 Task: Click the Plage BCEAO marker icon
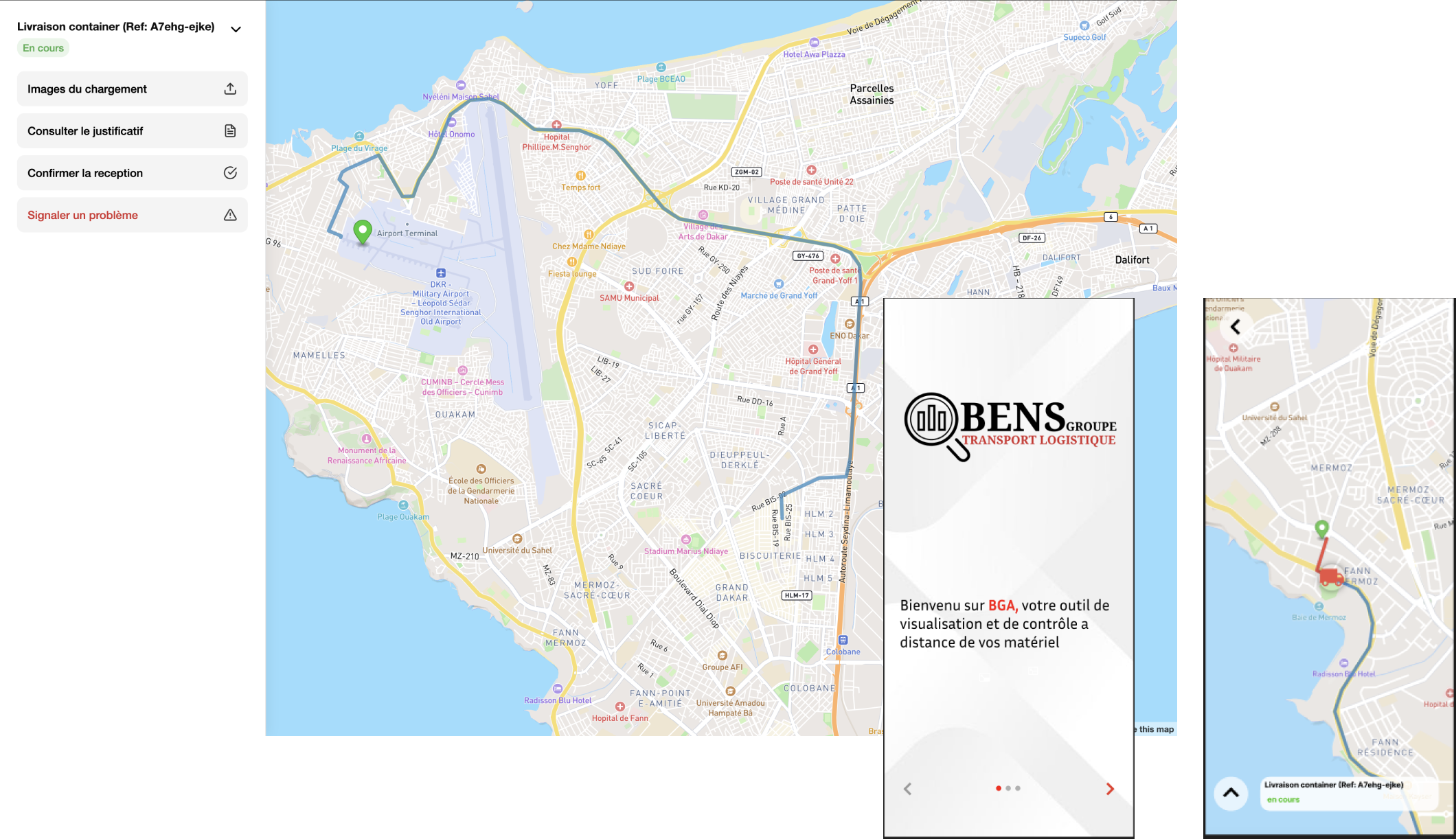point(661,67)
